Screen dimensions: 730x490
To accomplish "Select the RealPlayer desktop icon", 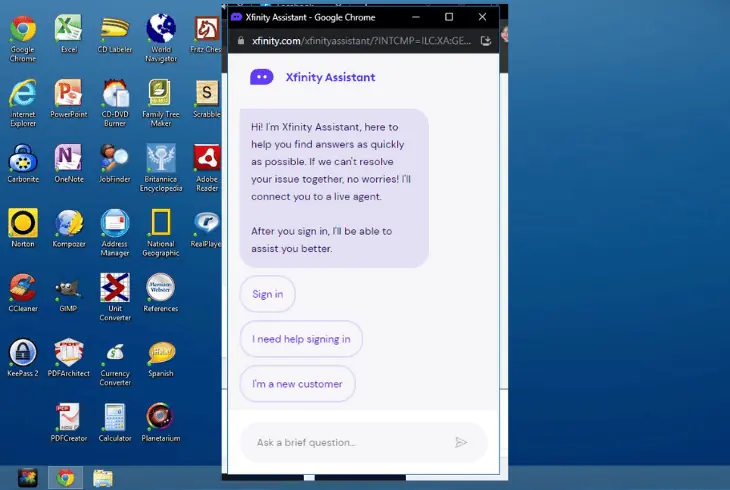I will (206, 228).
